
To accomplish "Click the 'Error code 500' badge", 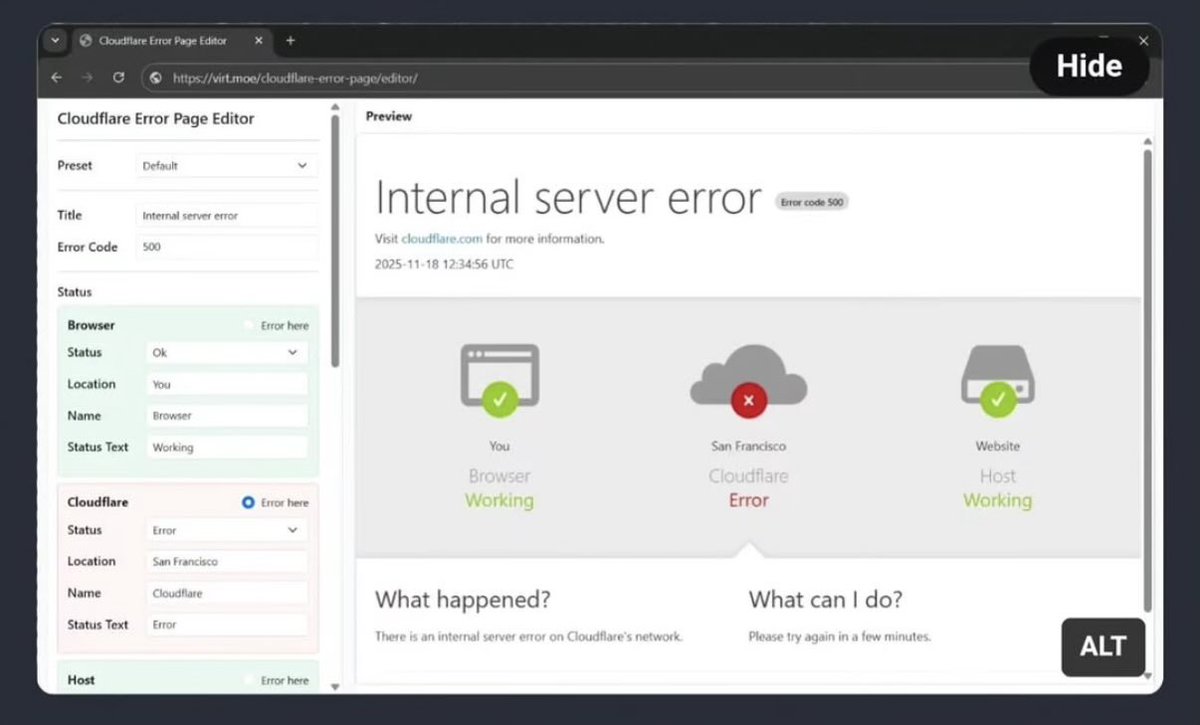I will click(x=811, y=202).
